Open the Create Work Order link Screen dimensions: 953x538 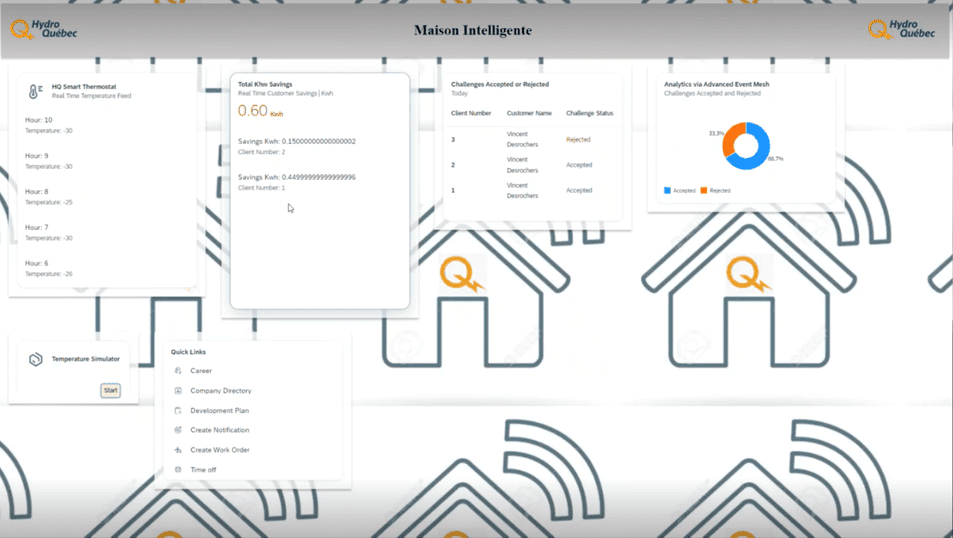(x=220, y=450)
